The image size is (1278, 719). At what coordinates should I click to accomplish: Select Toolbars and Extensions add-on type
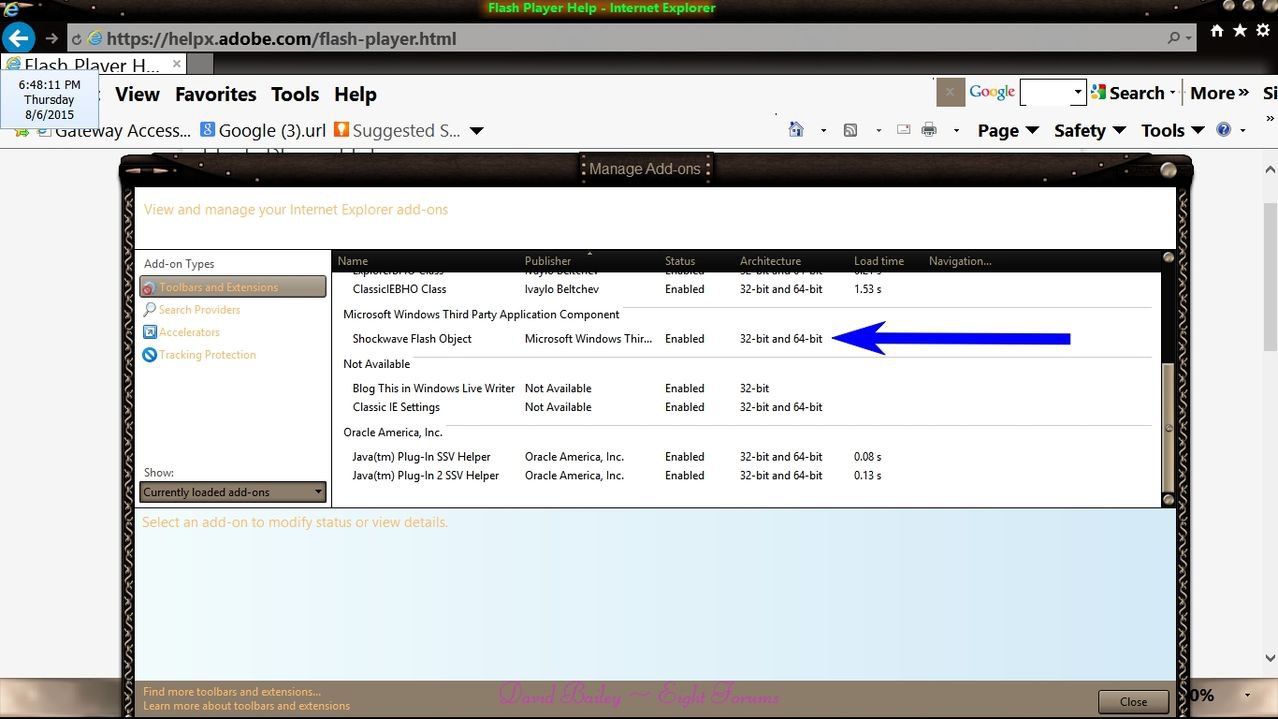coord(233,287)
